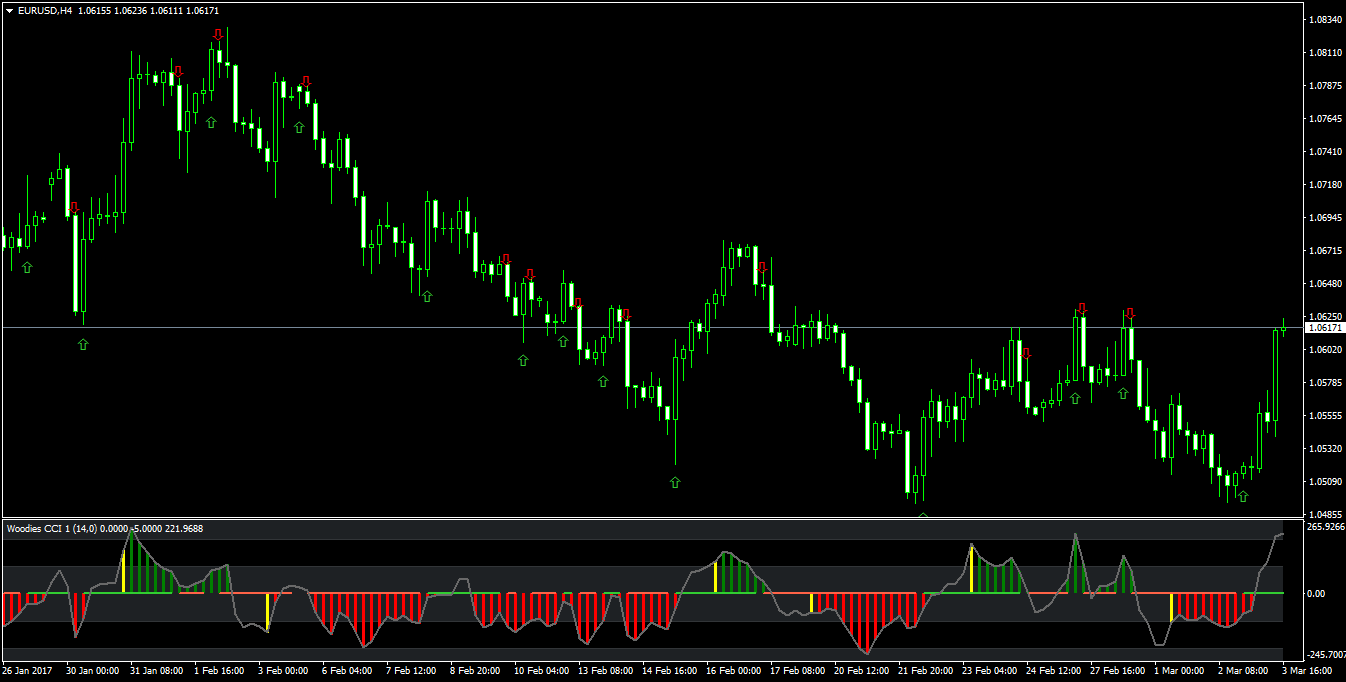Click the 3 Mar 16:00 time label

[x=1309, y=671]
